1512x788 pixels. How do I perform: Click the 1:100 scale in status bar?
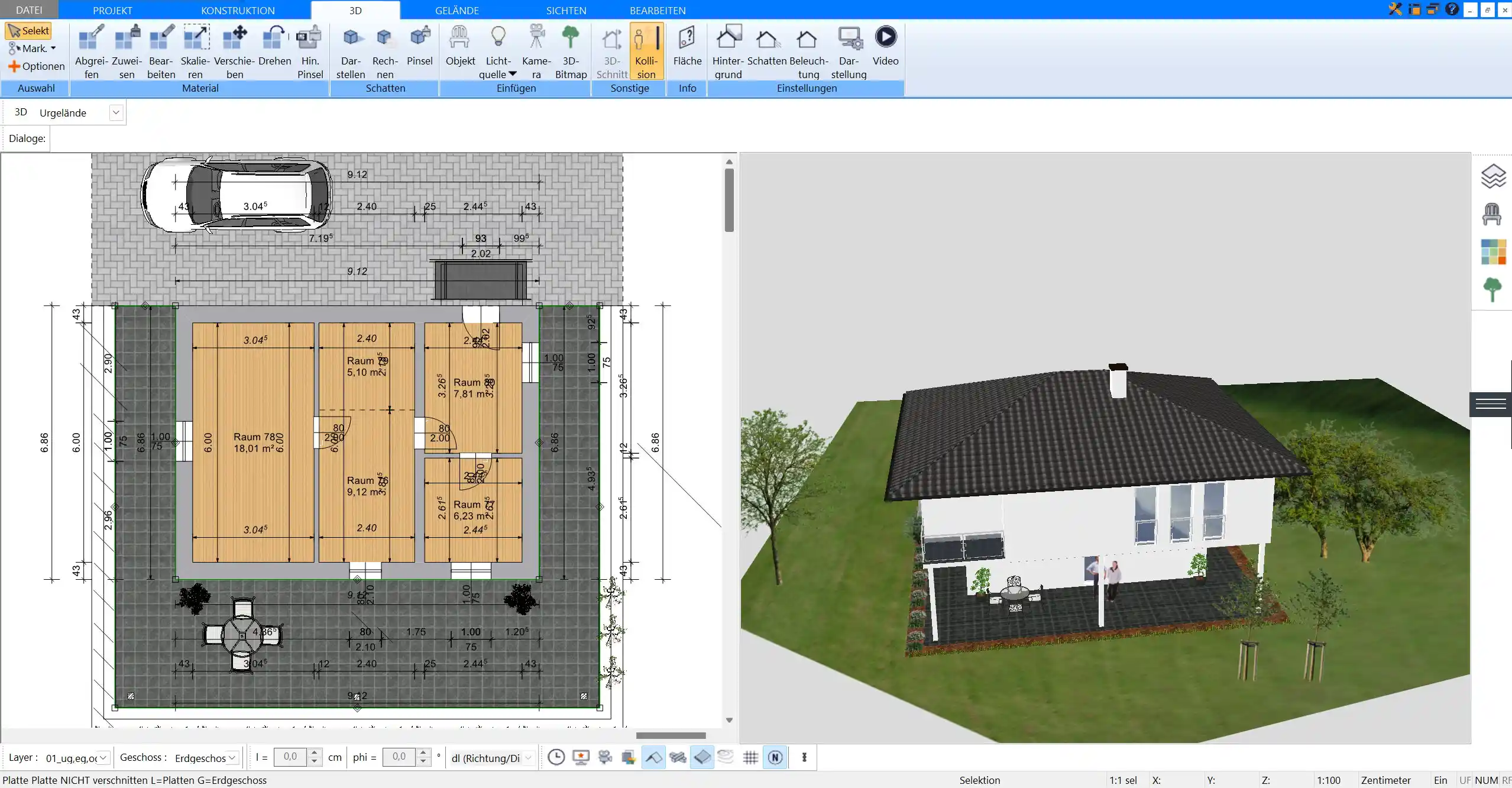tap(1328, 780)
